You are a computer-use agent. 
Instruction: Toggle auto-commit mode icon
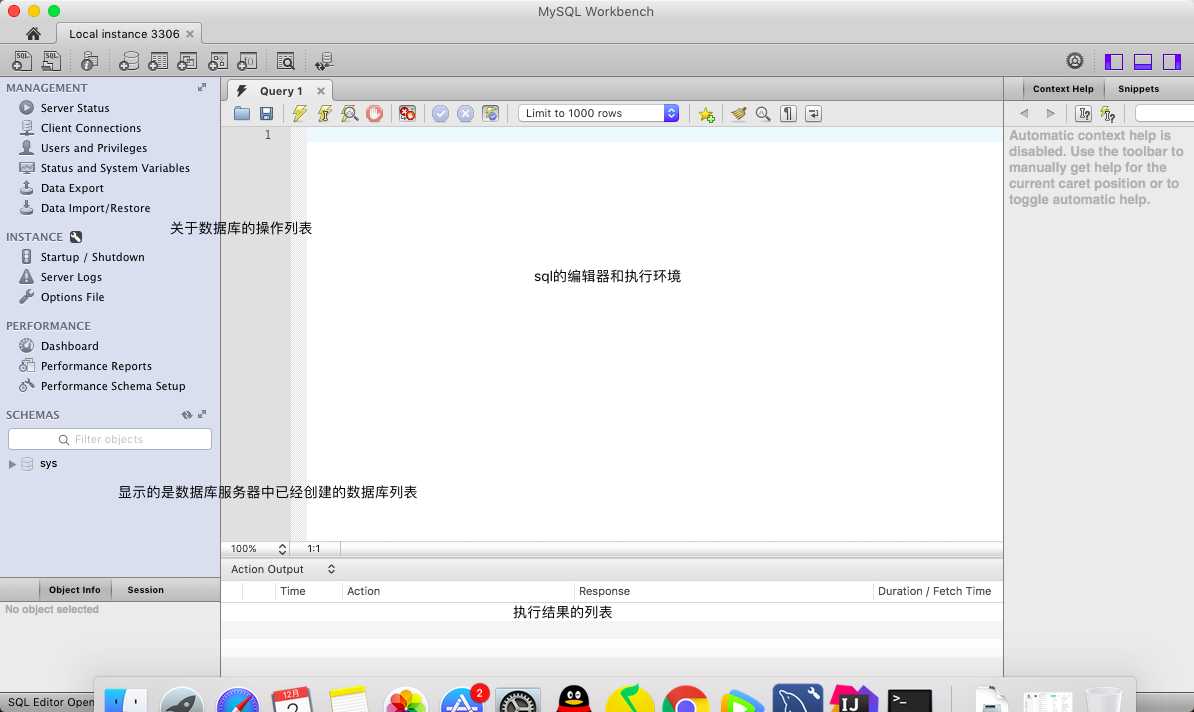point(490,113)
